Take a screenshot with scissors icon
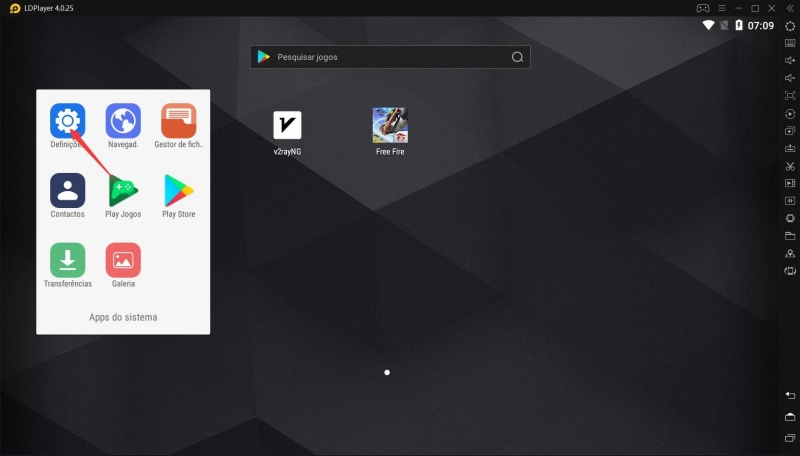This screenshot has height=456, width=800. pyautogui.click(x=790, y=166)
